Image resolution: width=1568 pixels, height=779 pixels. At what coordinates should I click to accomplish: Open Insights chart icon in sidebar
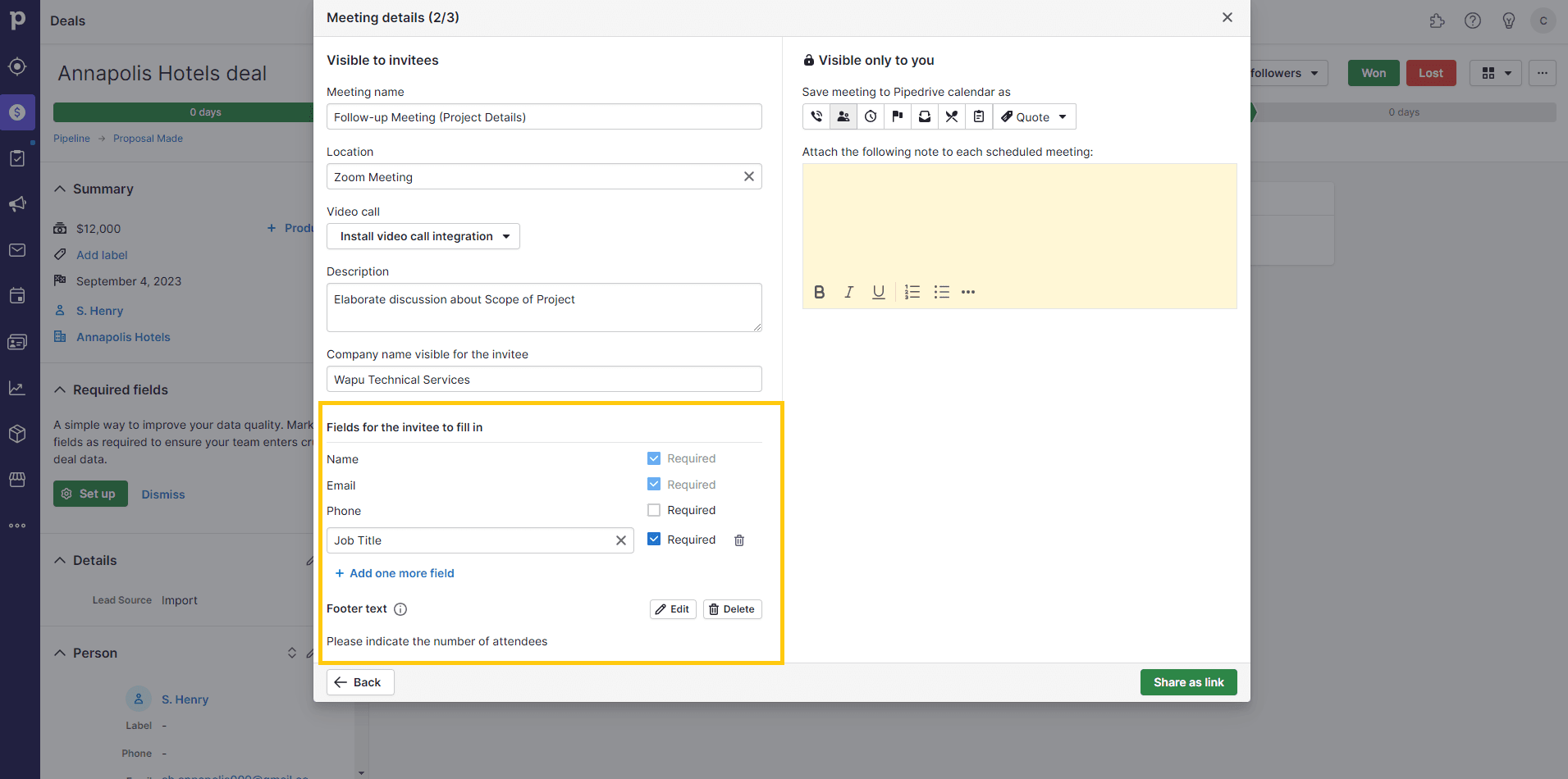click(x=17, y=388)
